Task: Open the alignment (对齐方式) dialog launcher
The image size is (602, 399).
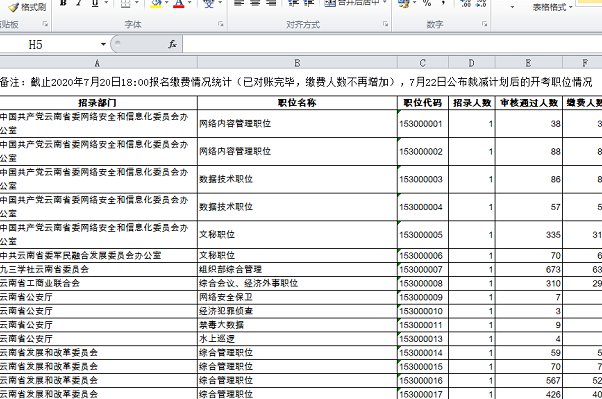Action: click(x=385, y=24)
